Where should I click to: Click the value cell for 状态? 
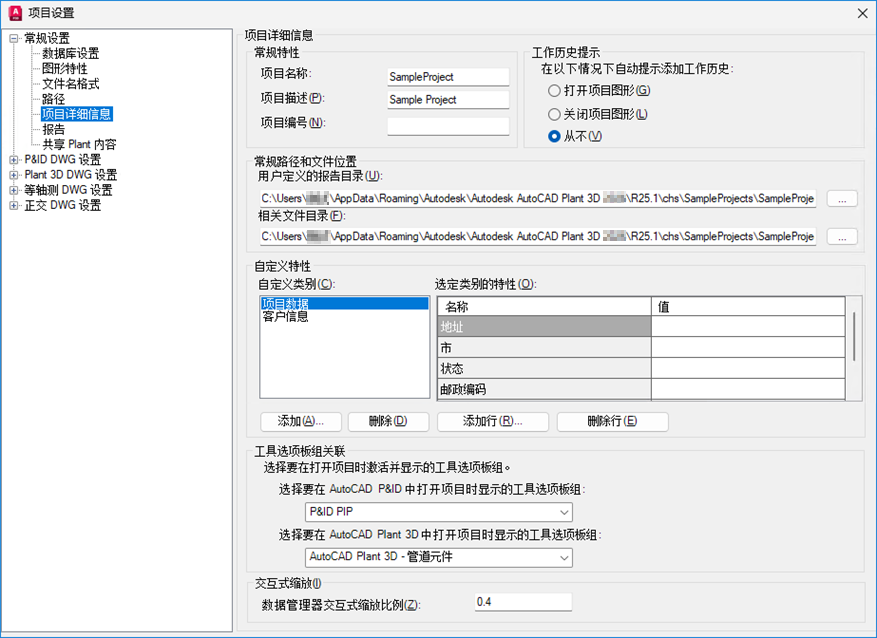click(748, 368)
